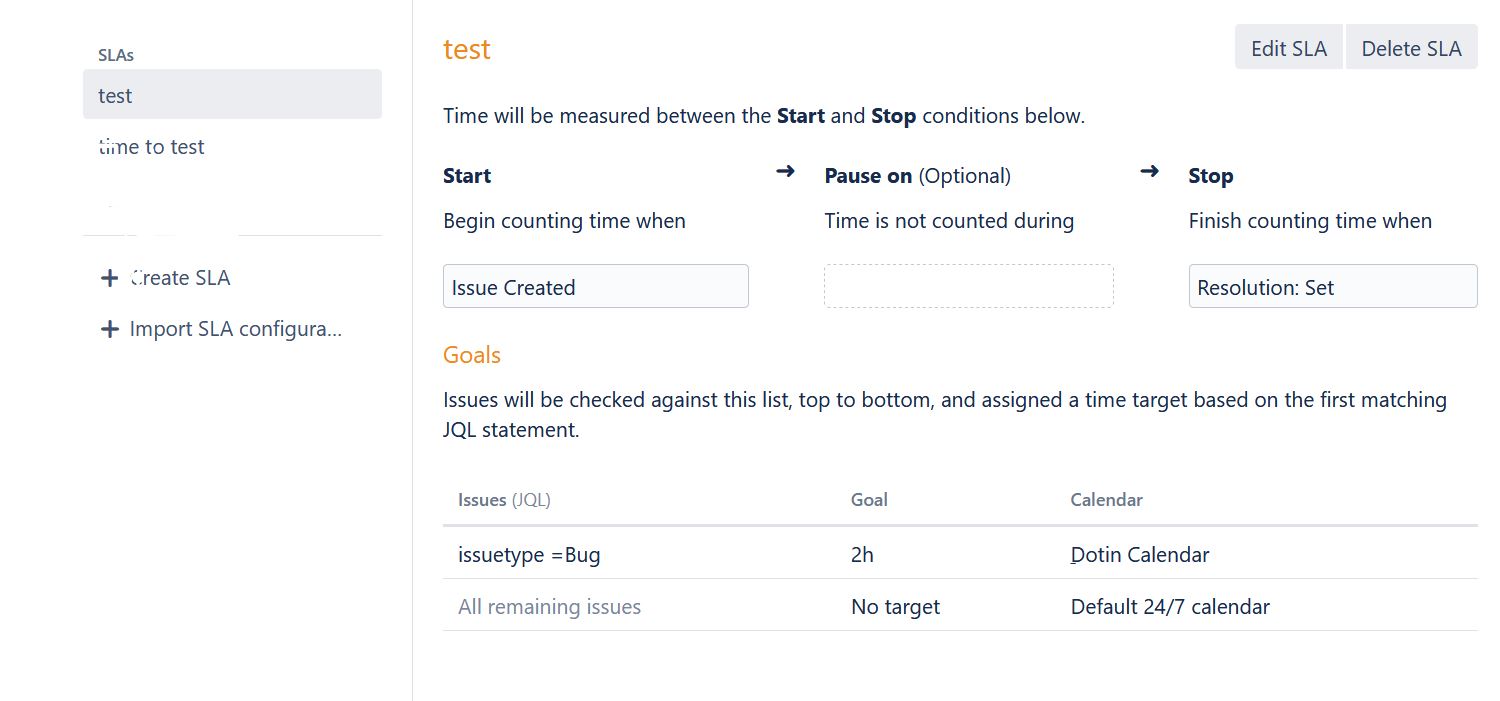The image size is (1500, 701).
Task: Click the plus icon beside Create SLA
Action: click(110, 278)
